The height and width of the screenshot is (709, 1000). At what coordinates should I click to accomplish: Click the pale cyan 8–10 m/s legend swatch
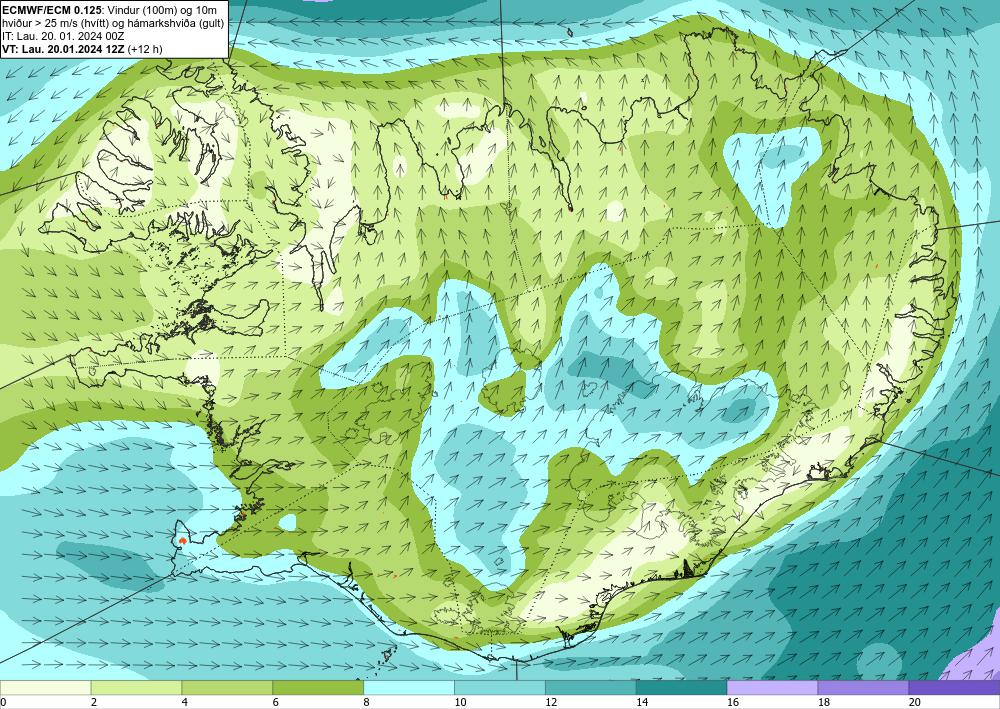tap(409, 688)
